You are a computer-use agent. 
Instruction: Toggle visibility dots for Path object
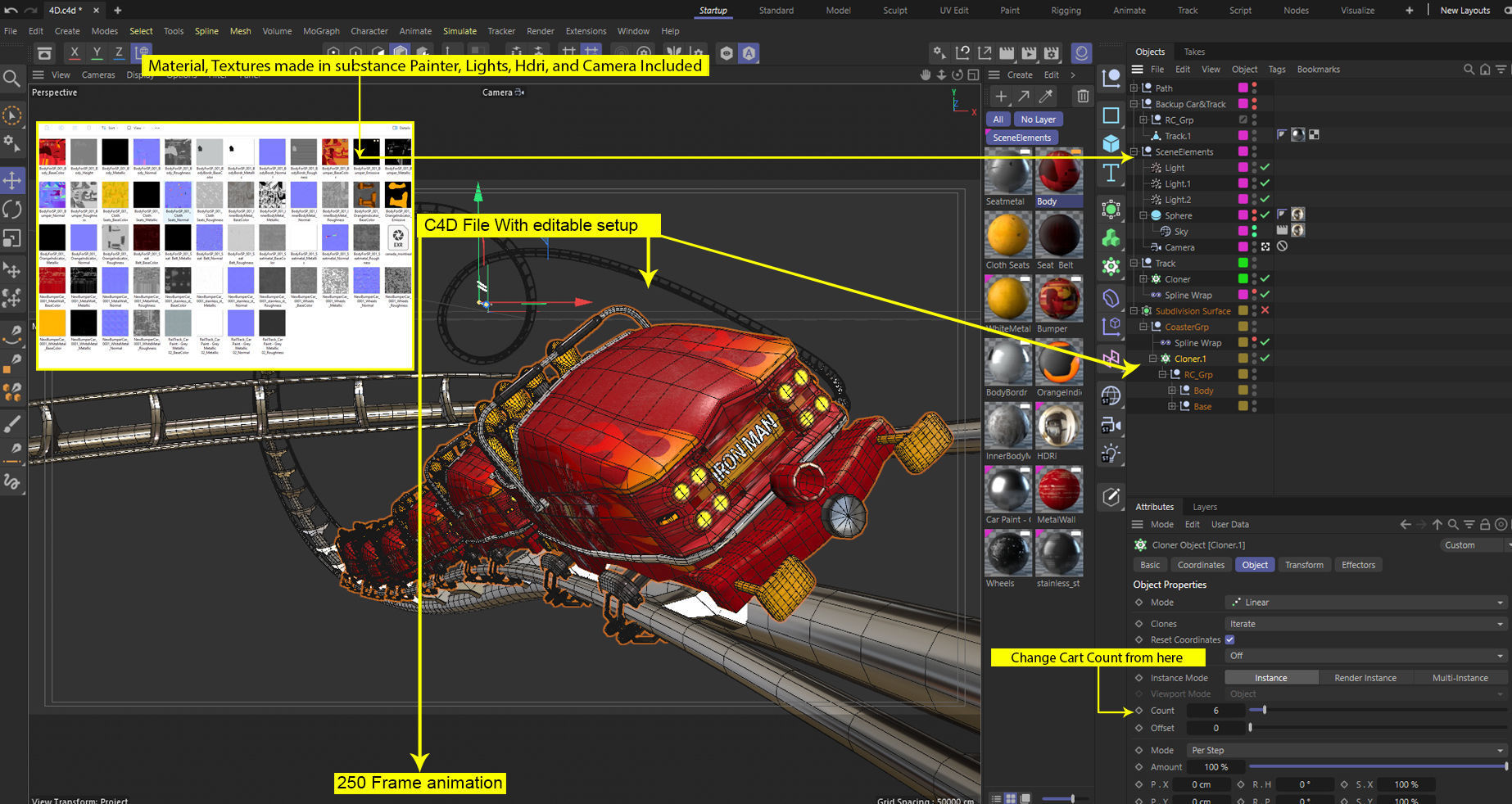click(1255, 88)
